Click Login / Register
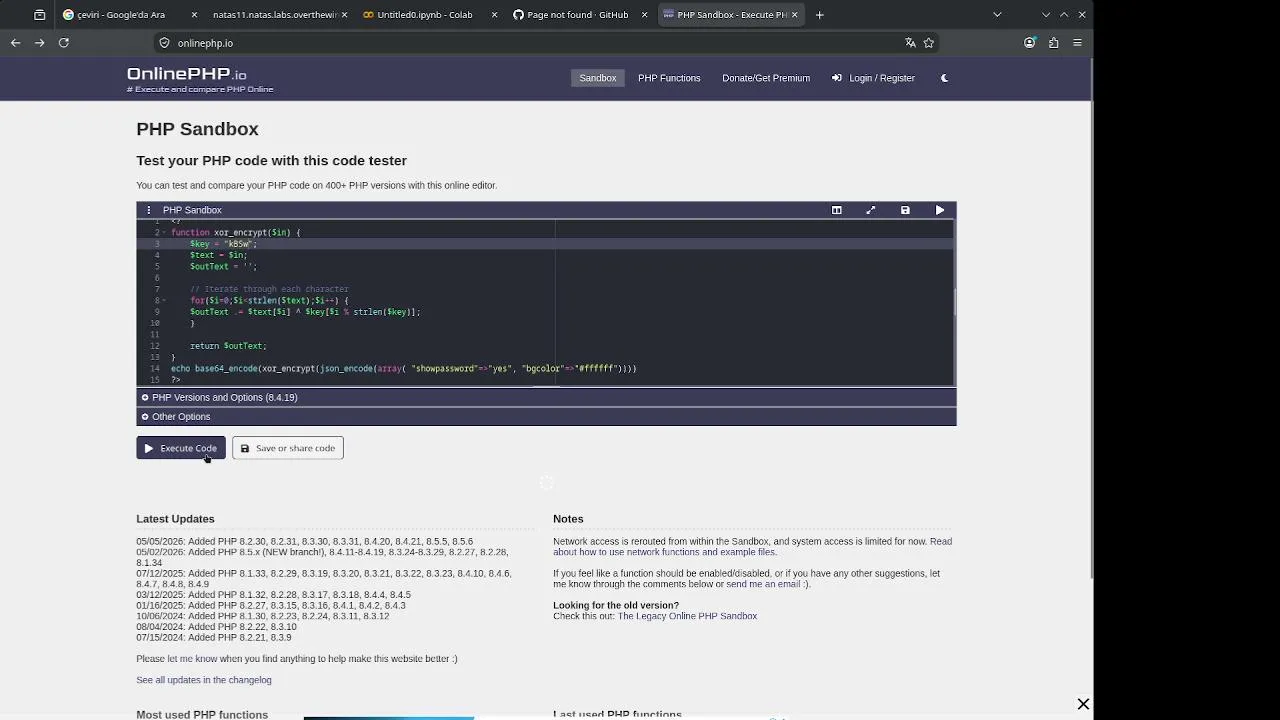 873,78
